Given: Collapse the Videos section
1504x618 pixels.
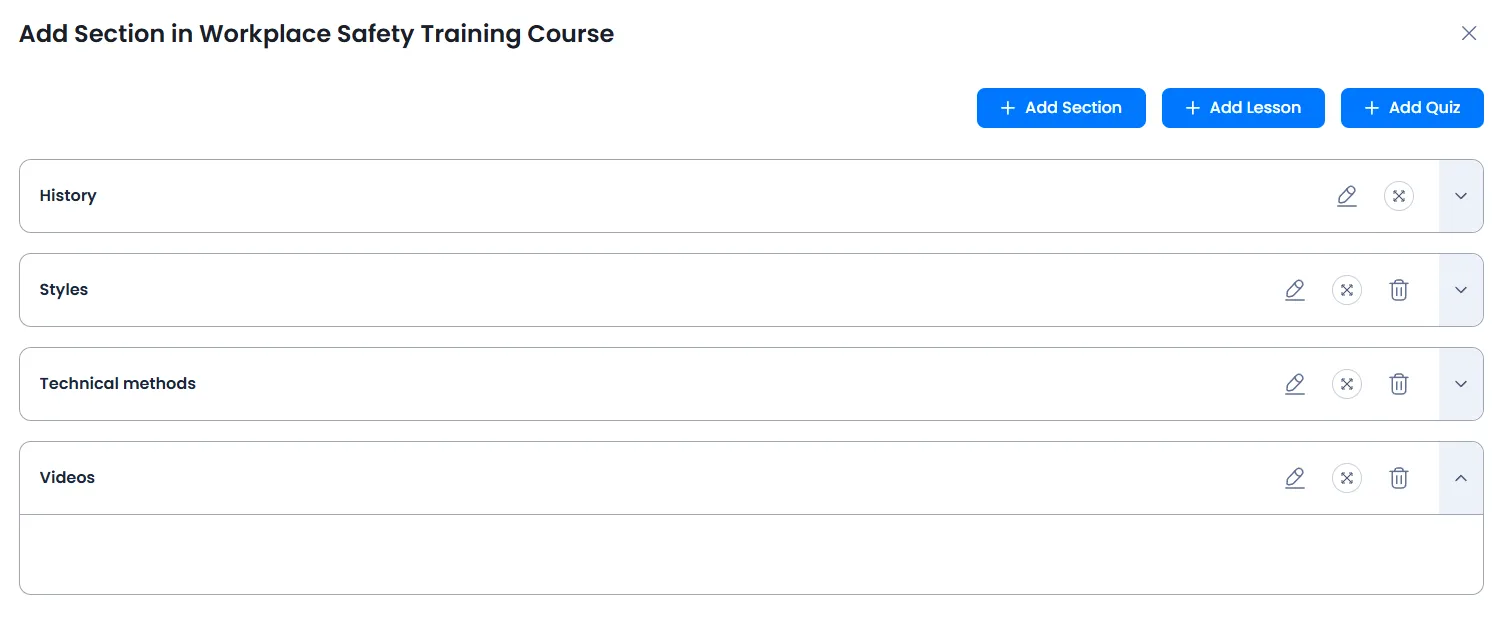Looking at the screenshot, I should click(x=1460, y=478).
